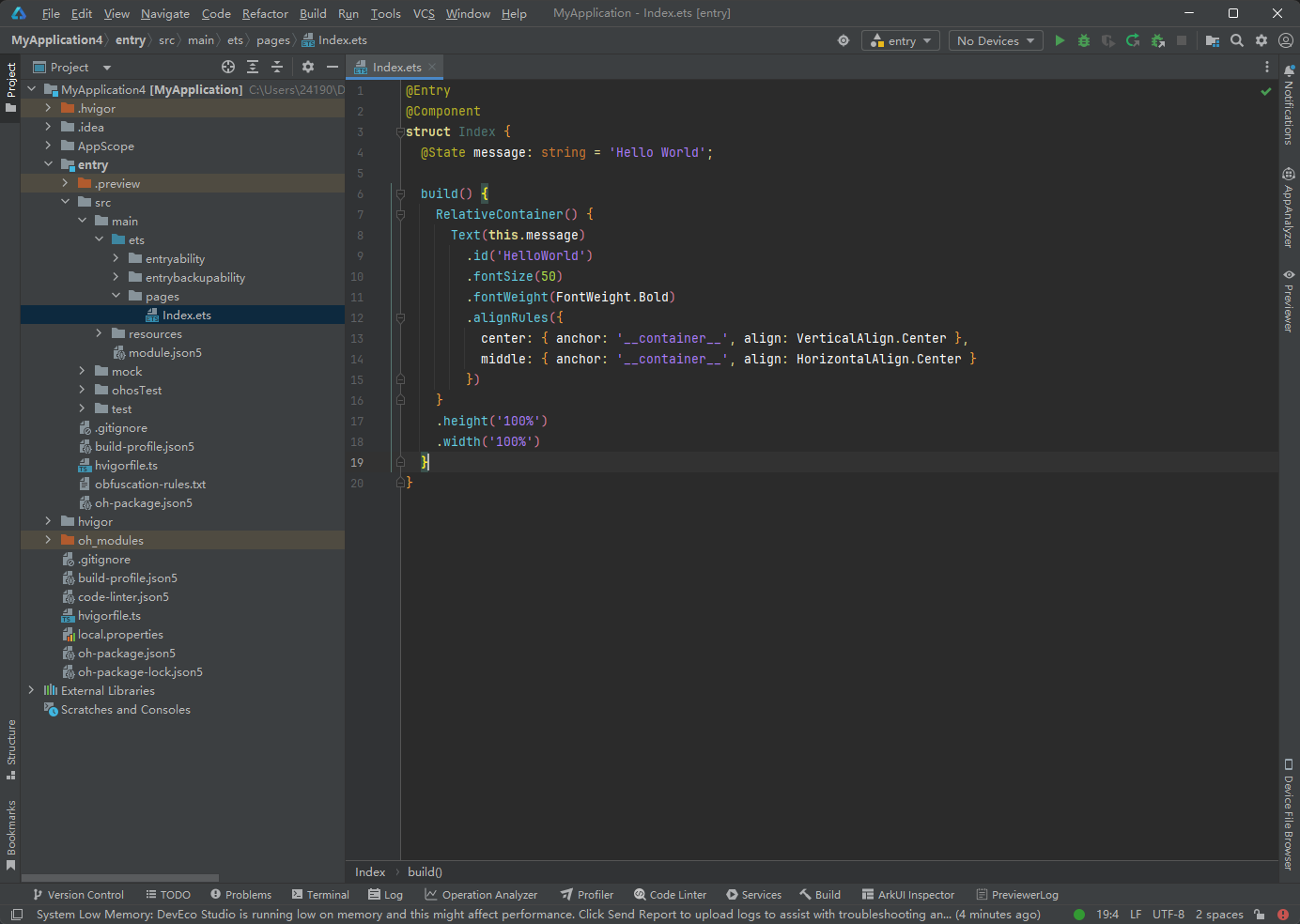Click the locate target icon in Project panel

[228, 67]
